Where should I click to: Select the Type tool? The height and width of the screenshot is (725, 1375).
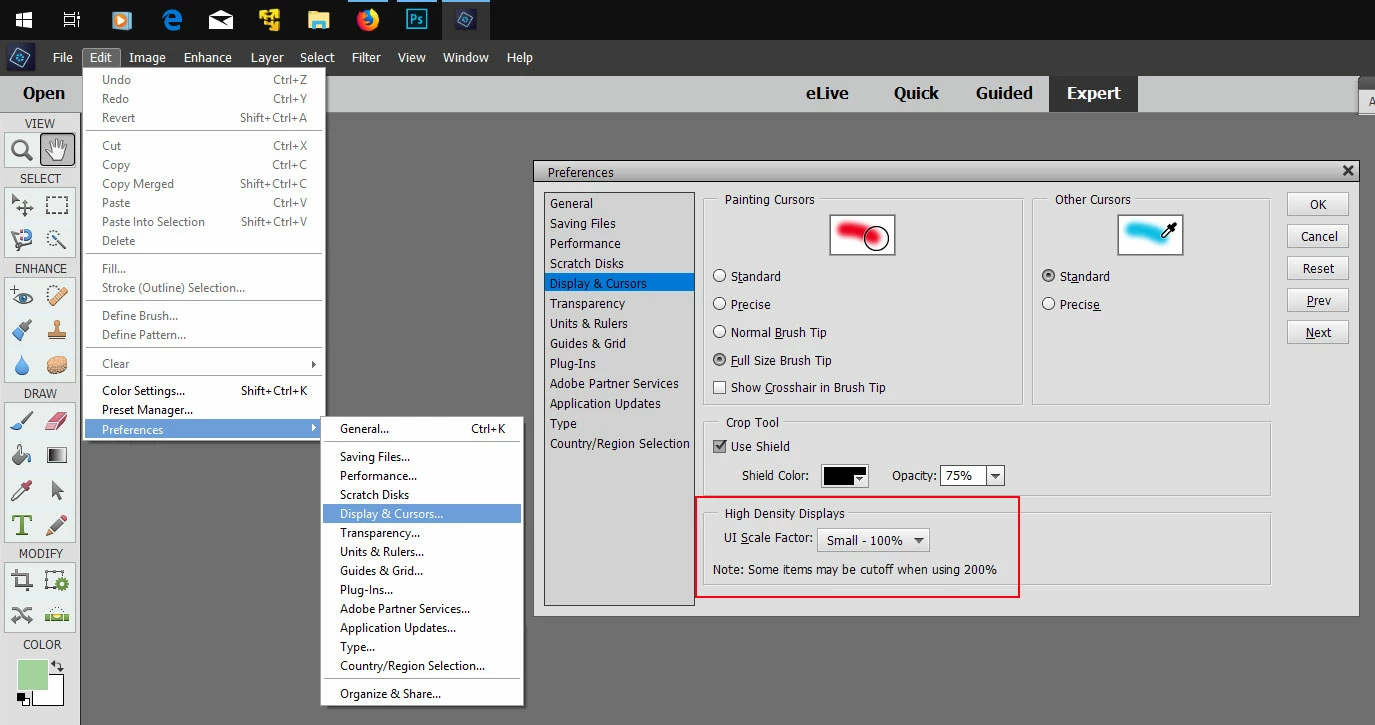(22, 524)
